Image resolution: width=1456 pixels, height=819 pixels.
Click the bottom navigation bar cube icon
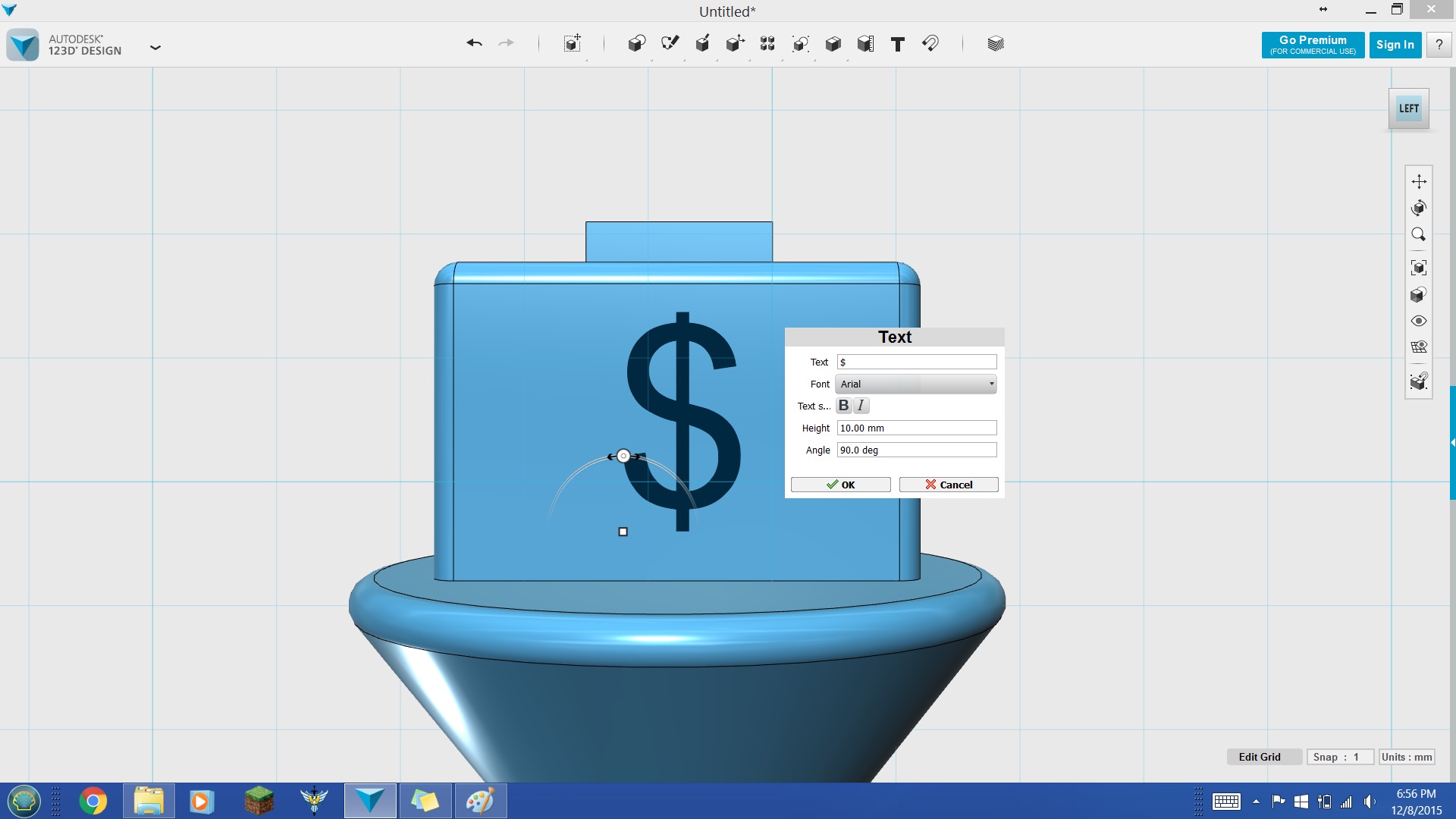pyautogui.click(x=1419, y=381)
